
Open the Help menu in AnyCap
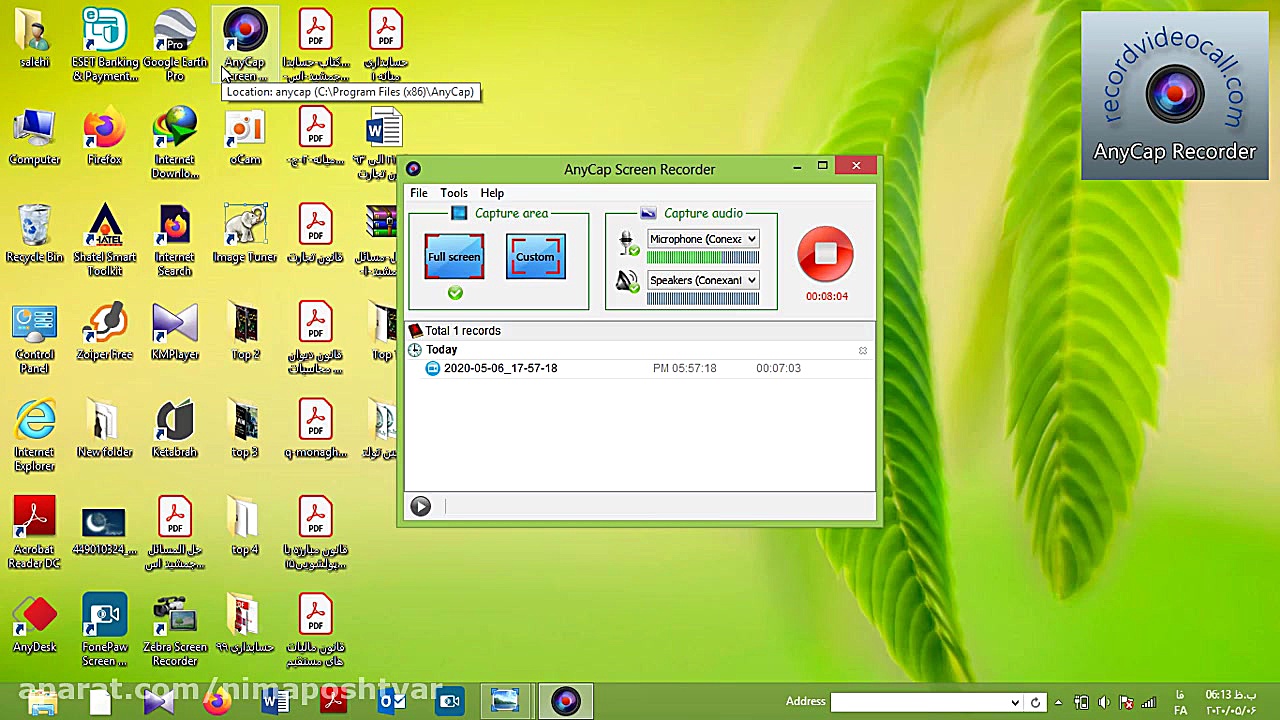(492, 193)
